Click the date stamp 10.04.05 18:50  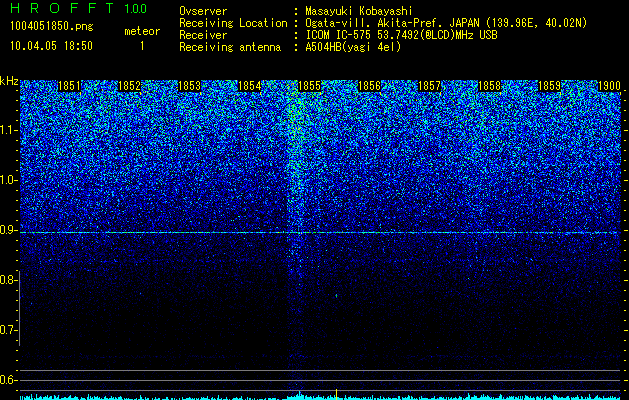click(51, 46)
